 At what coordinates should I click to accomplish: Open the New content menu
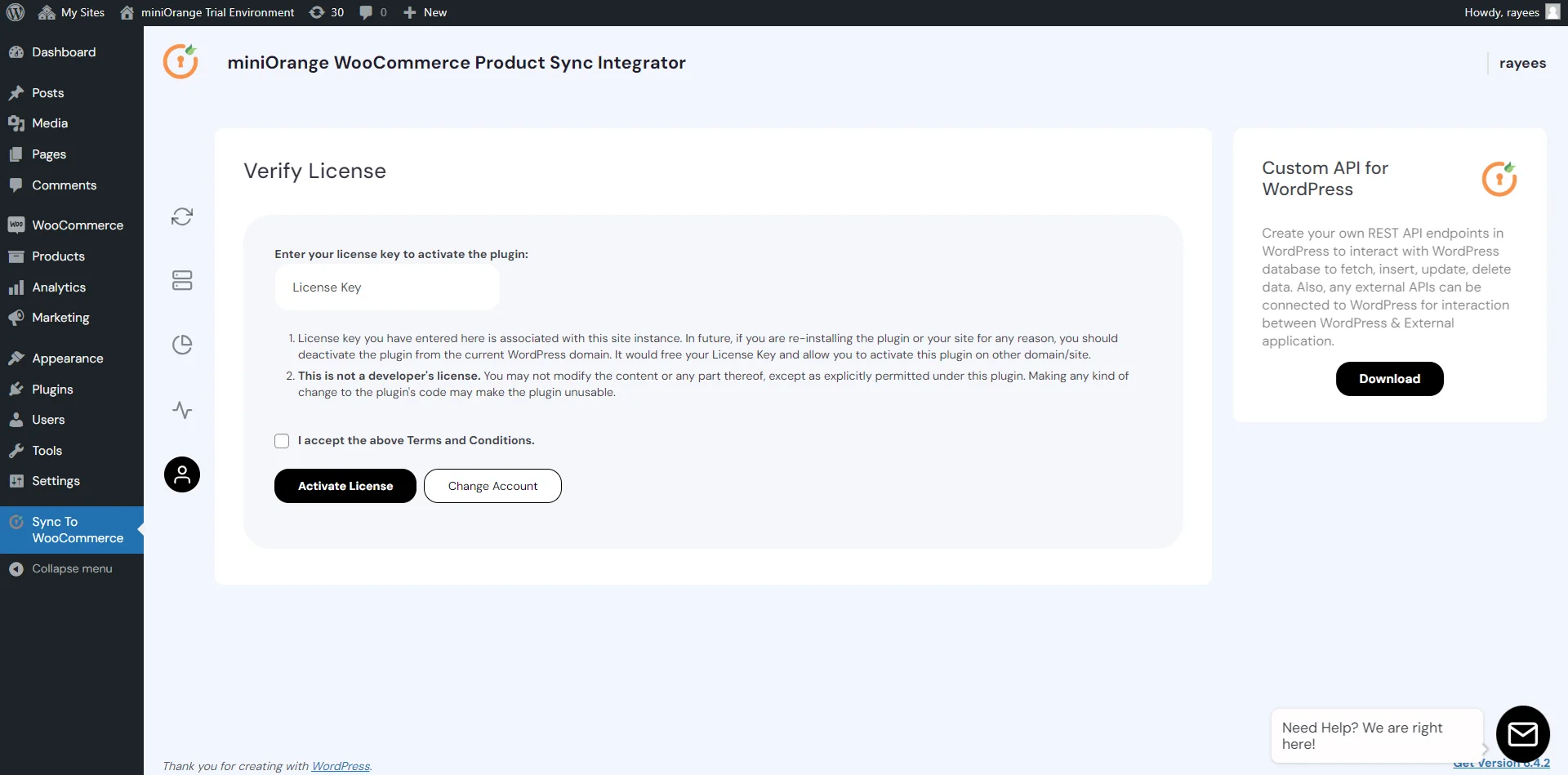[425, 12]
